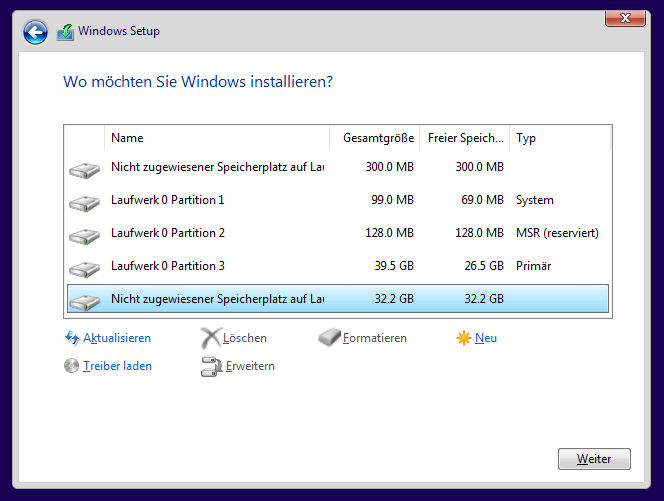
Task: Click the 39.5 GB total size cell
Action: (394, 266)
